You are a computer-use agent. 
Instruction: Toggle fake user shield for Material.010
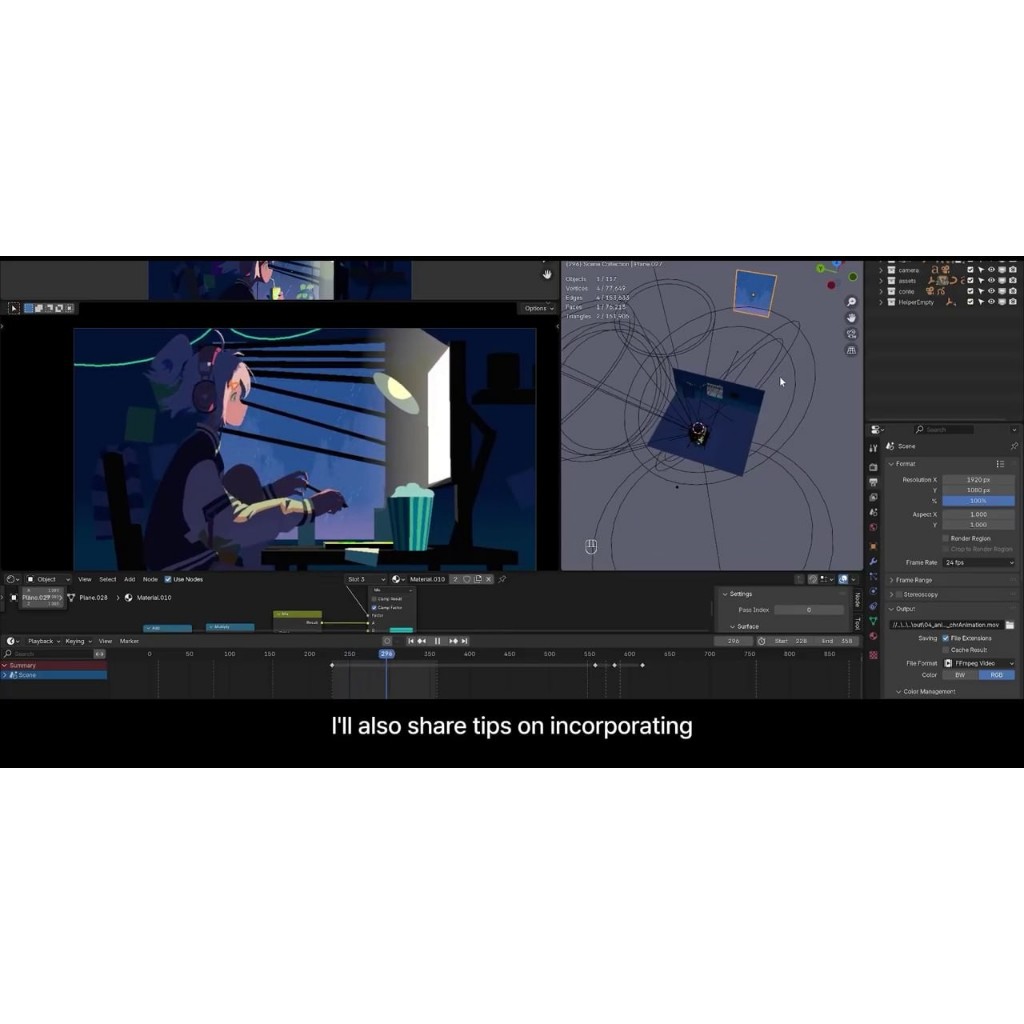[467, 579]
